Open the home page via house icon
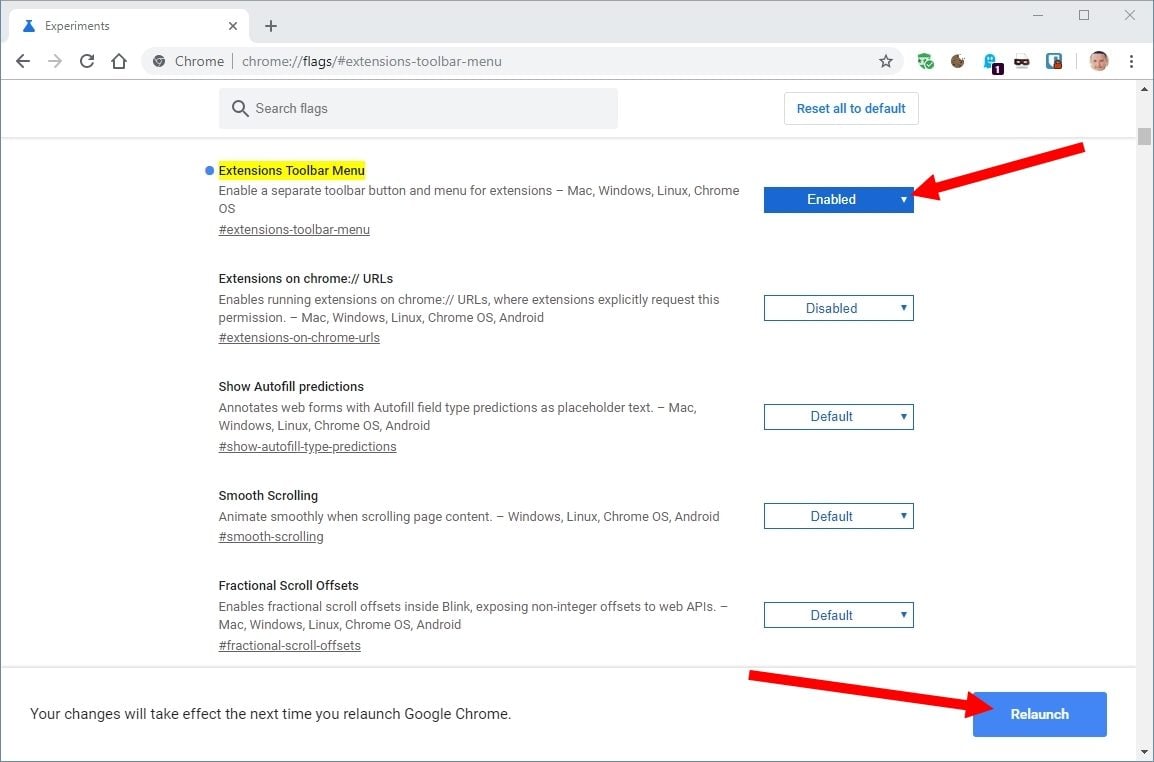 (x=119, y=61)
